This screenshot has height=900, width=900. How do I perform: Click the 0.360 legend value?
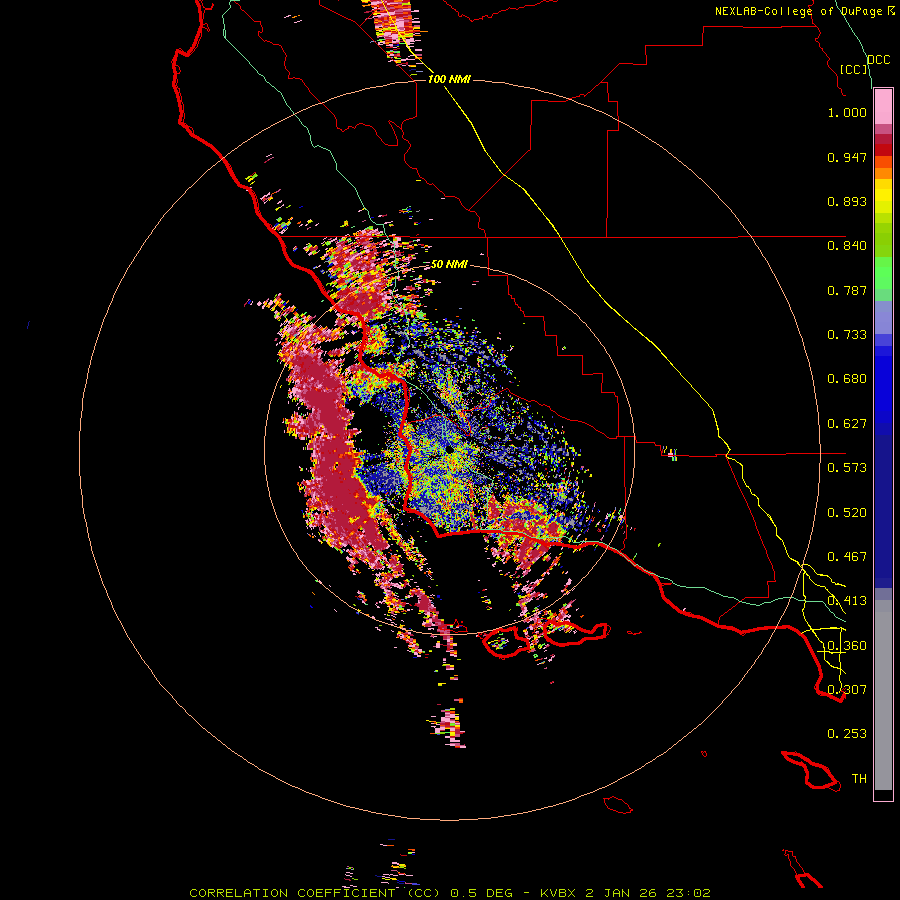point(847,646)
